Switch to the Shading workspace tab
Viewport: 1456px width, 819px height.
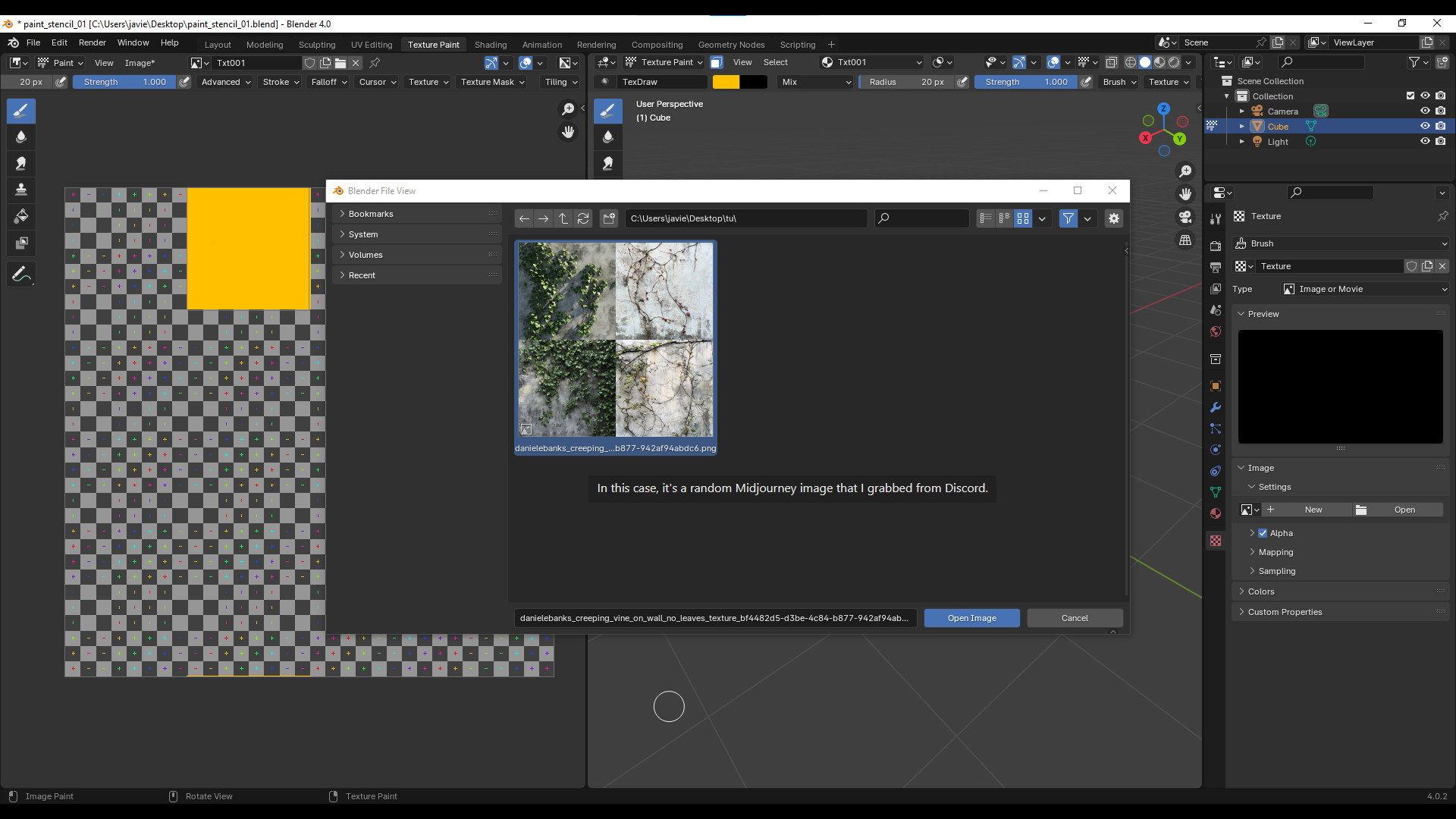coord(491,45)
